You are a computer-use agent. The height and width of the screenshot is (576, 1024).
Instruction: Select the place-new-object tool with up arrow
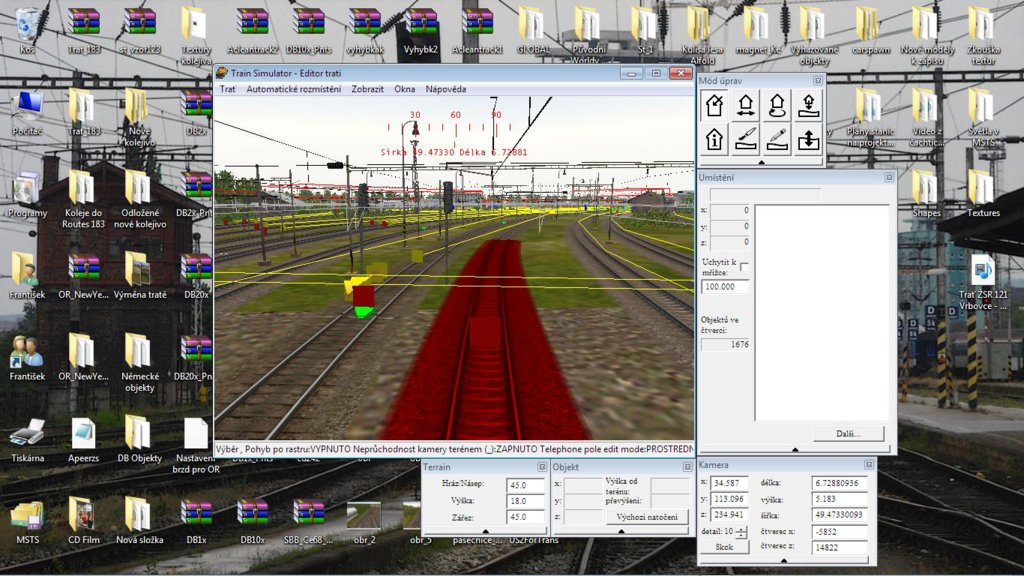click(715, 139)
